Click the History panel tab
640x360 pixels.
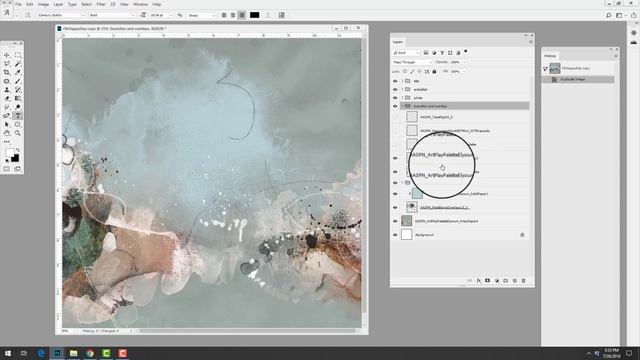tap(550, 56)
